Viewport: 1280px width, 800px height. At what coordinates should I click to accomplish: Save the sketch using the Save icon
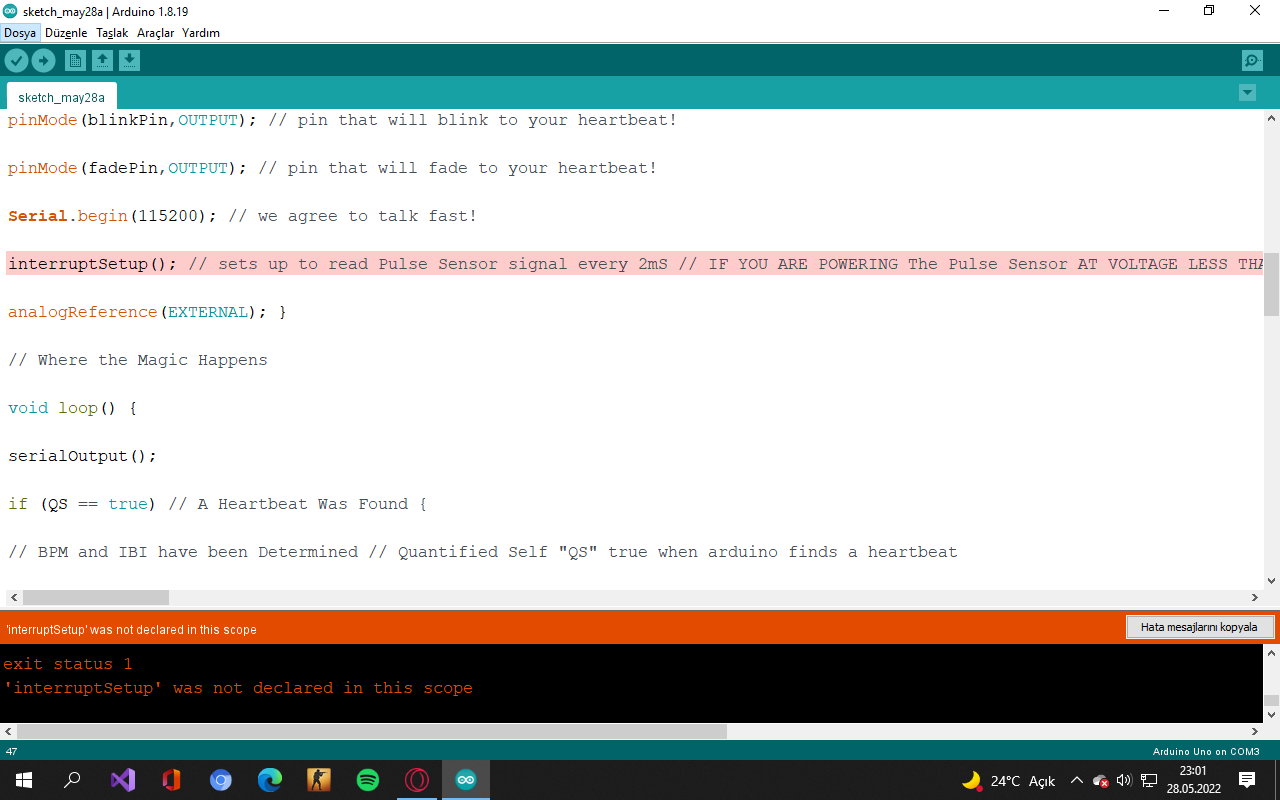point(129,60)
